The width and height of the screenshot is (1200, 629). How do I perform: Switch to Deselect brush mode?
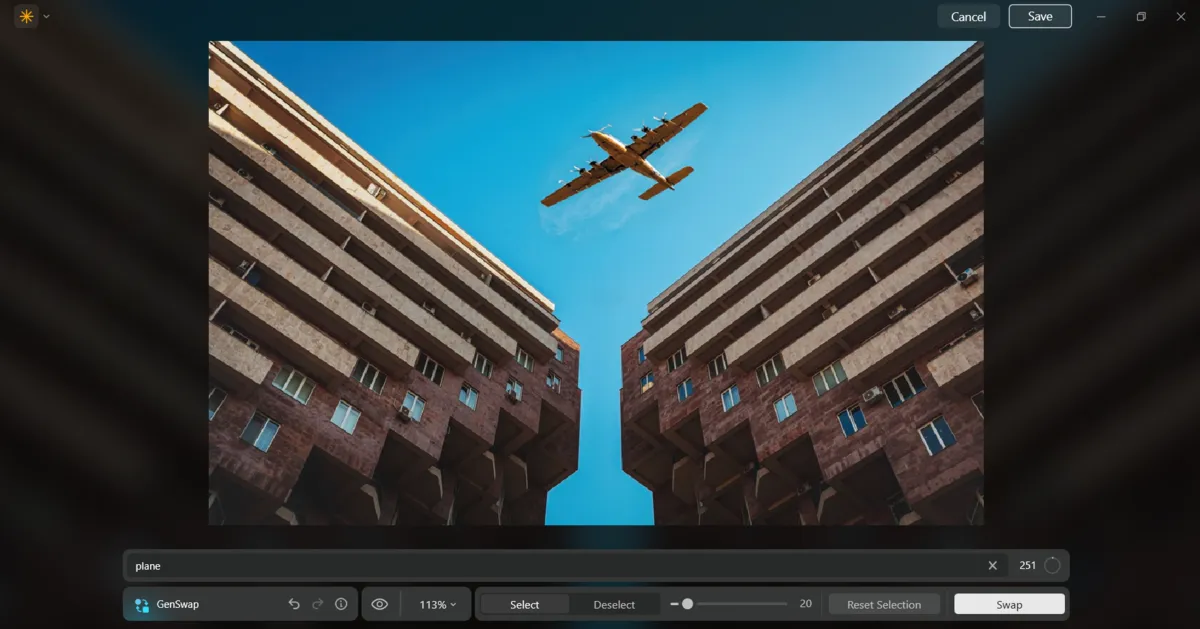pos(613,604)
